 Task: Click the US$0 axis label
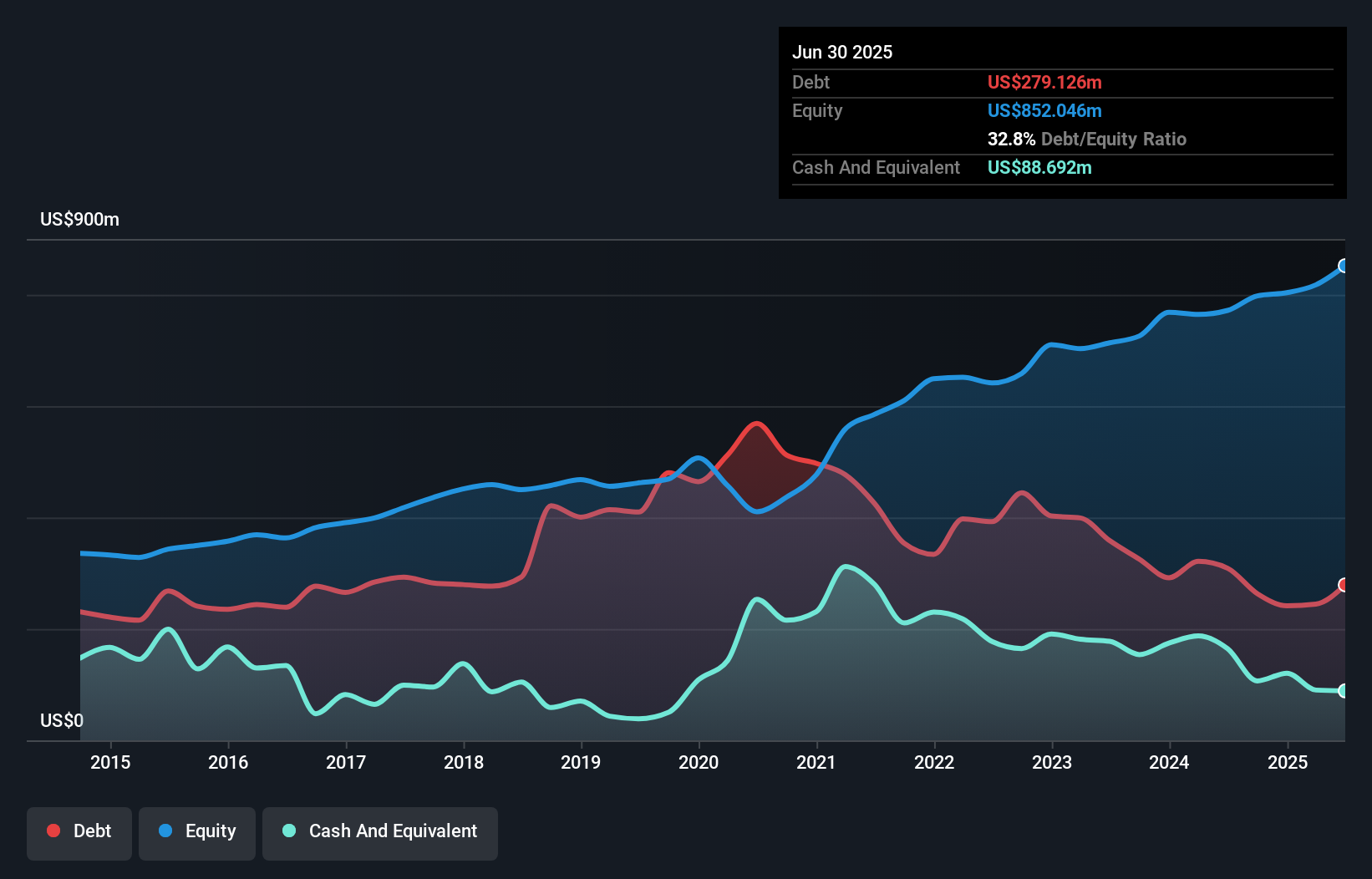(62, 720)
